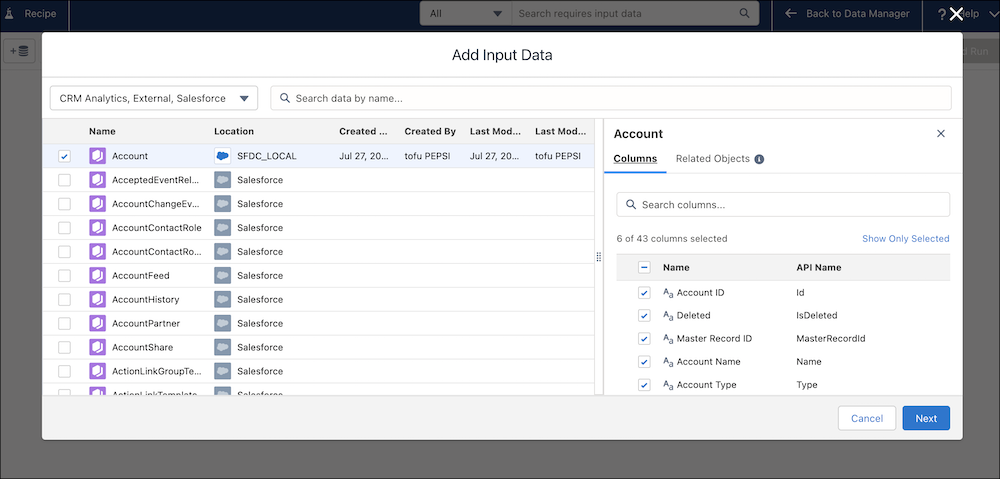
Task: Check the AccountChangeEv... row checkbox
Action: 64,204
